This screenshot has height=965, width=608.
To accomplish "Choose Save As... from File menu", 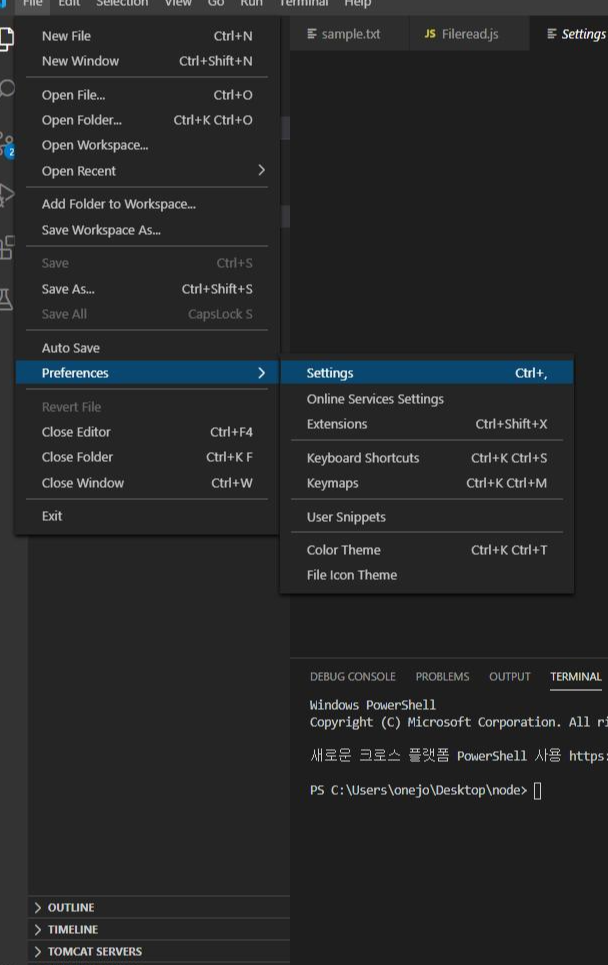I will click(146, 289).
